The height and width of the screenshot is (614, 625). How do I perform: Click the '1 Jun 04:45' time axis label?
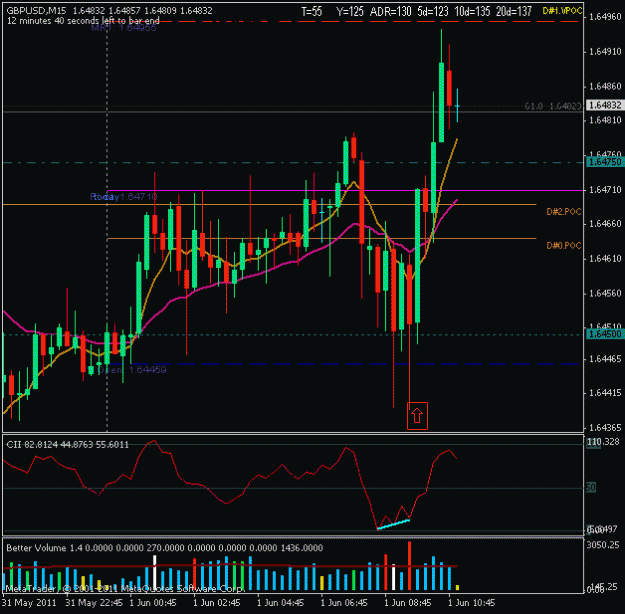(280, 602)
